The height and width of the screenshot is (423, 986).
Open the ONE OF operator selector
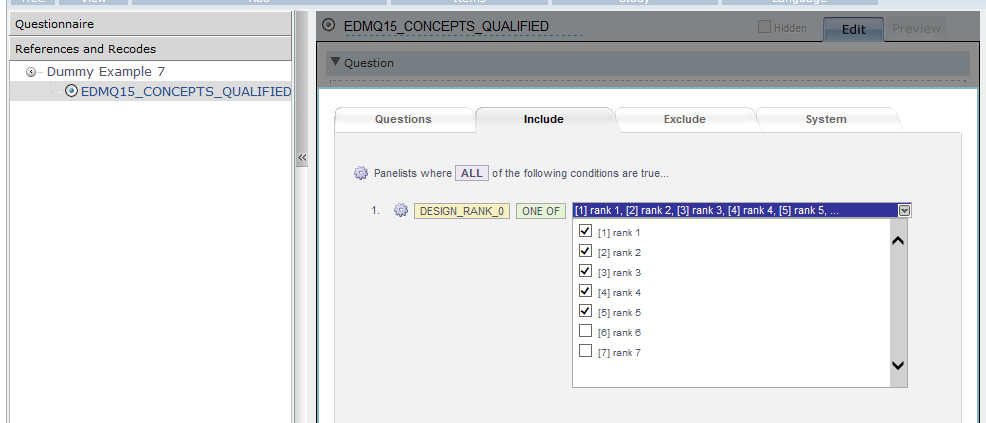point(541,211)
